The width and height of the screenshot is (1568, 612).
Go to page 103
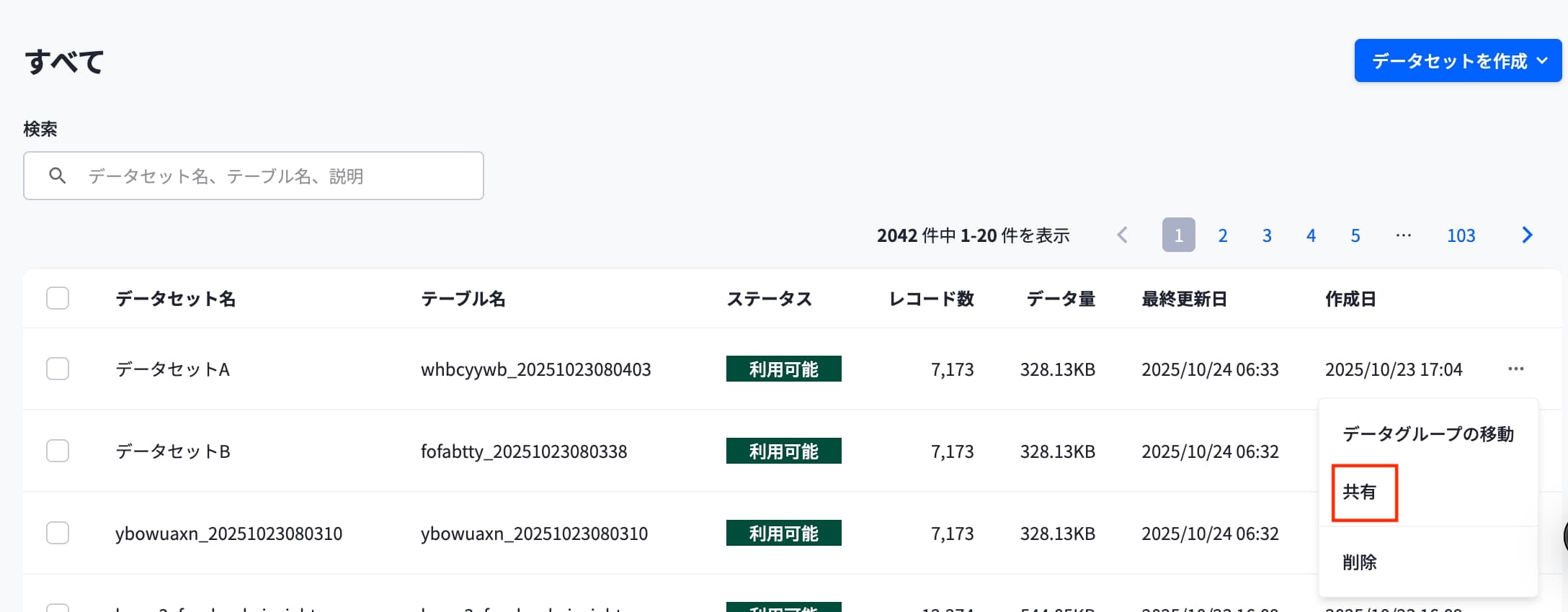coord(1461,235)
